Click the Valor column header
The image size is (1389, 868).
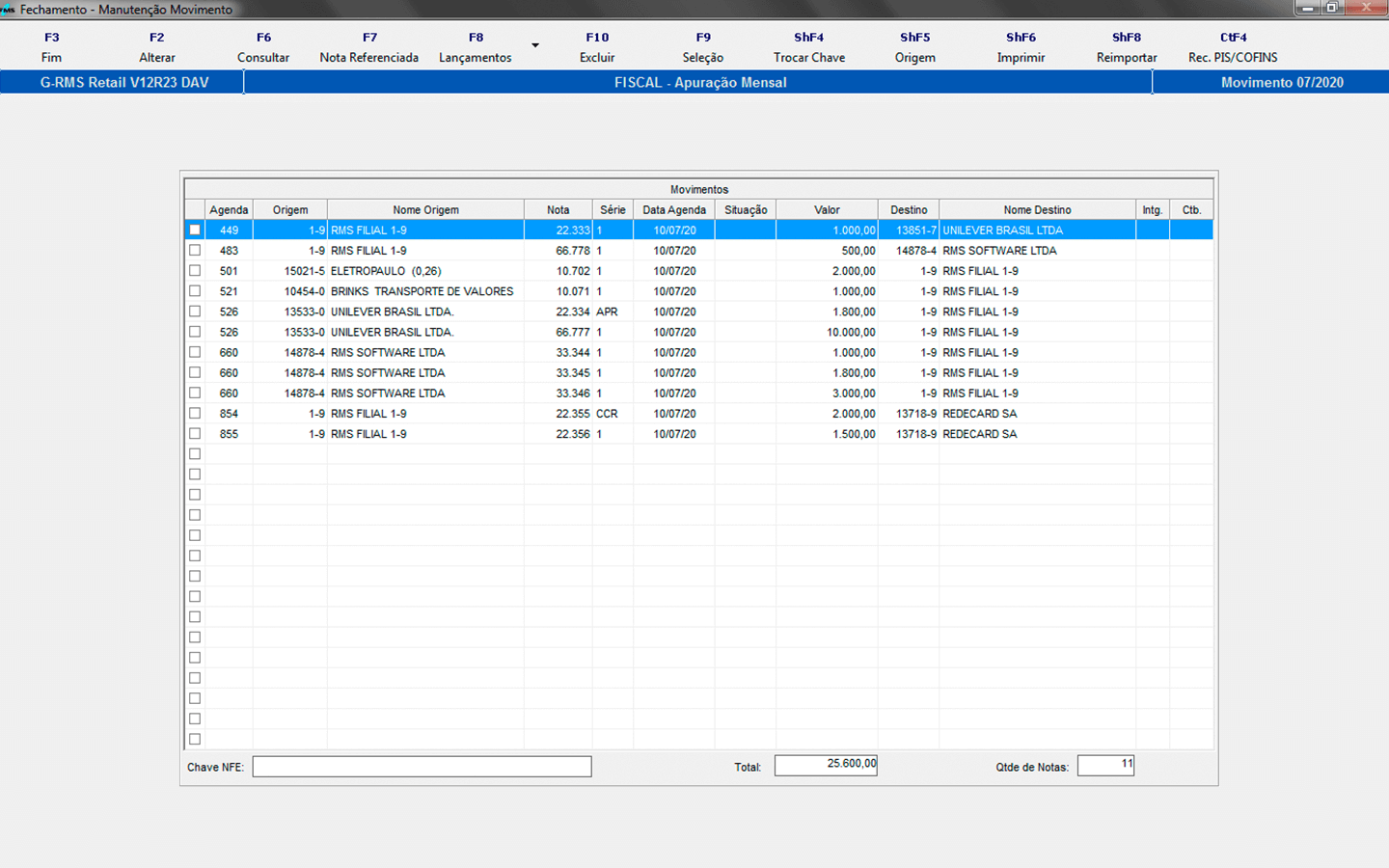[827, 210]
